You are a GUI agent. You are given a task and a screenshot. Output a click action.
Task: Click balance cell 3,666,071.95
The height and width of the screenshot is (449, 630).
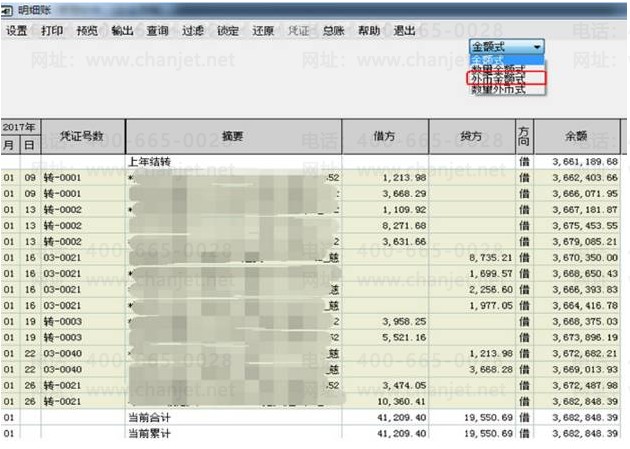585,194
